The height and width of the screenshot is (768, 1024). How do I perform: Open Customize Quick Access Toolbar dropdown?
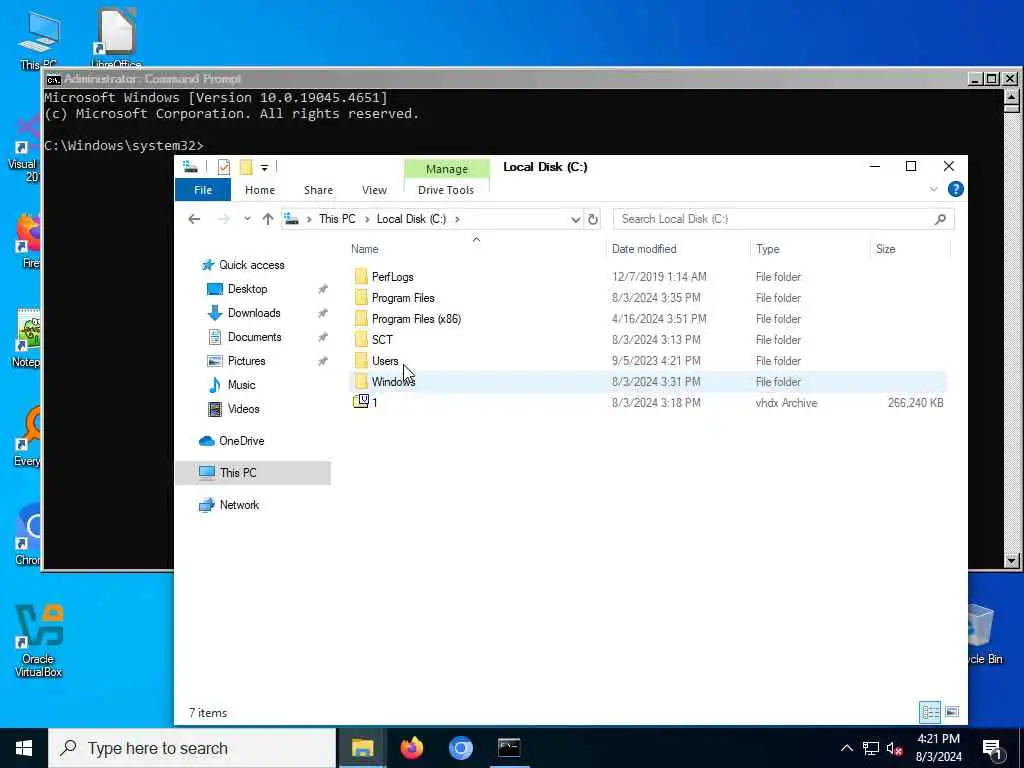click(264, 168)
